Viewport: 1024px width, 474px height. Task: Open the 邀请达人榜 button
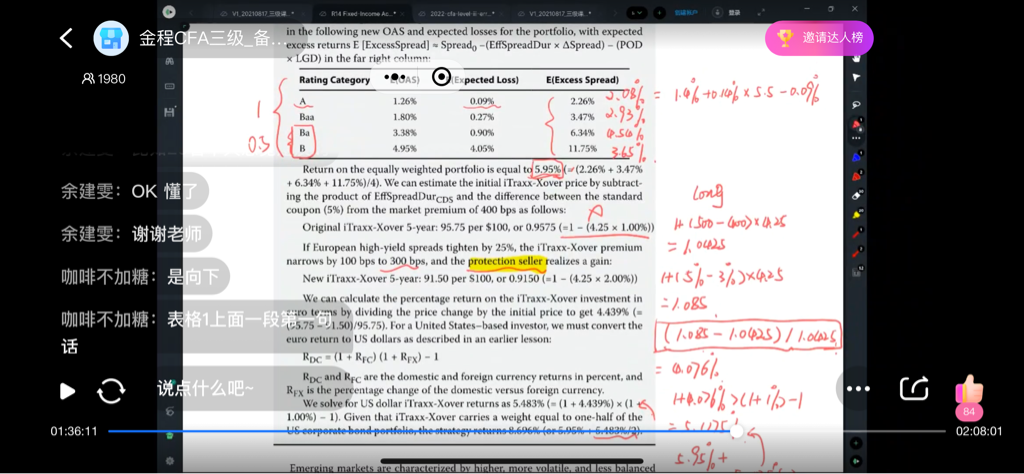point(820,38)
